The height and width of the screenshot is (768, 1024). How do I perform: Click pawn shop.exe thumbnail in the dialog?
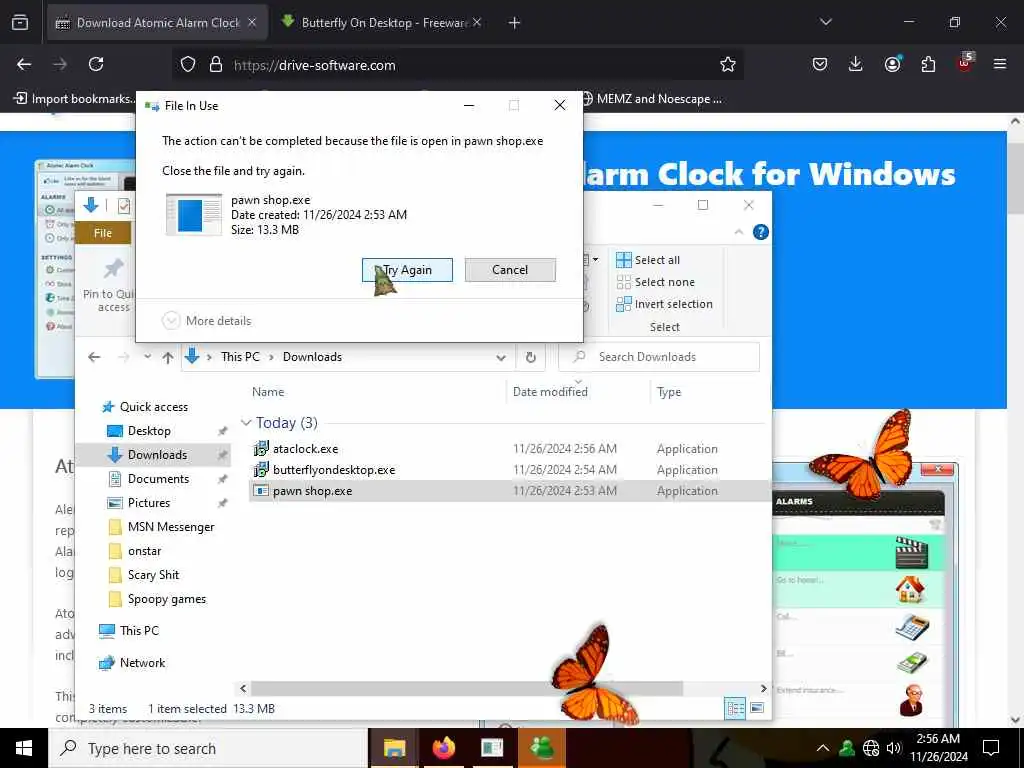pyautogui.click(x=193, y=214)
